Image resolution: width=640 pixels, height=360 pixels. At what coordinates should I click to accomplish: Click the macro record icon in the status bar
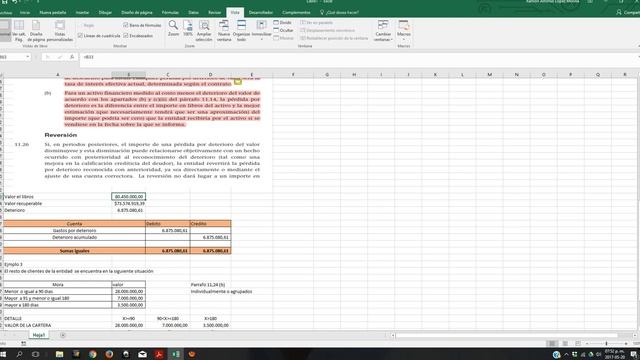(x=24, y=344)
